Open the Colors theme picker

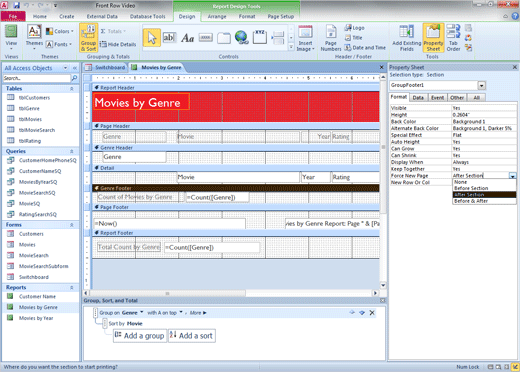pyautogui.click(x=60, y=31)
